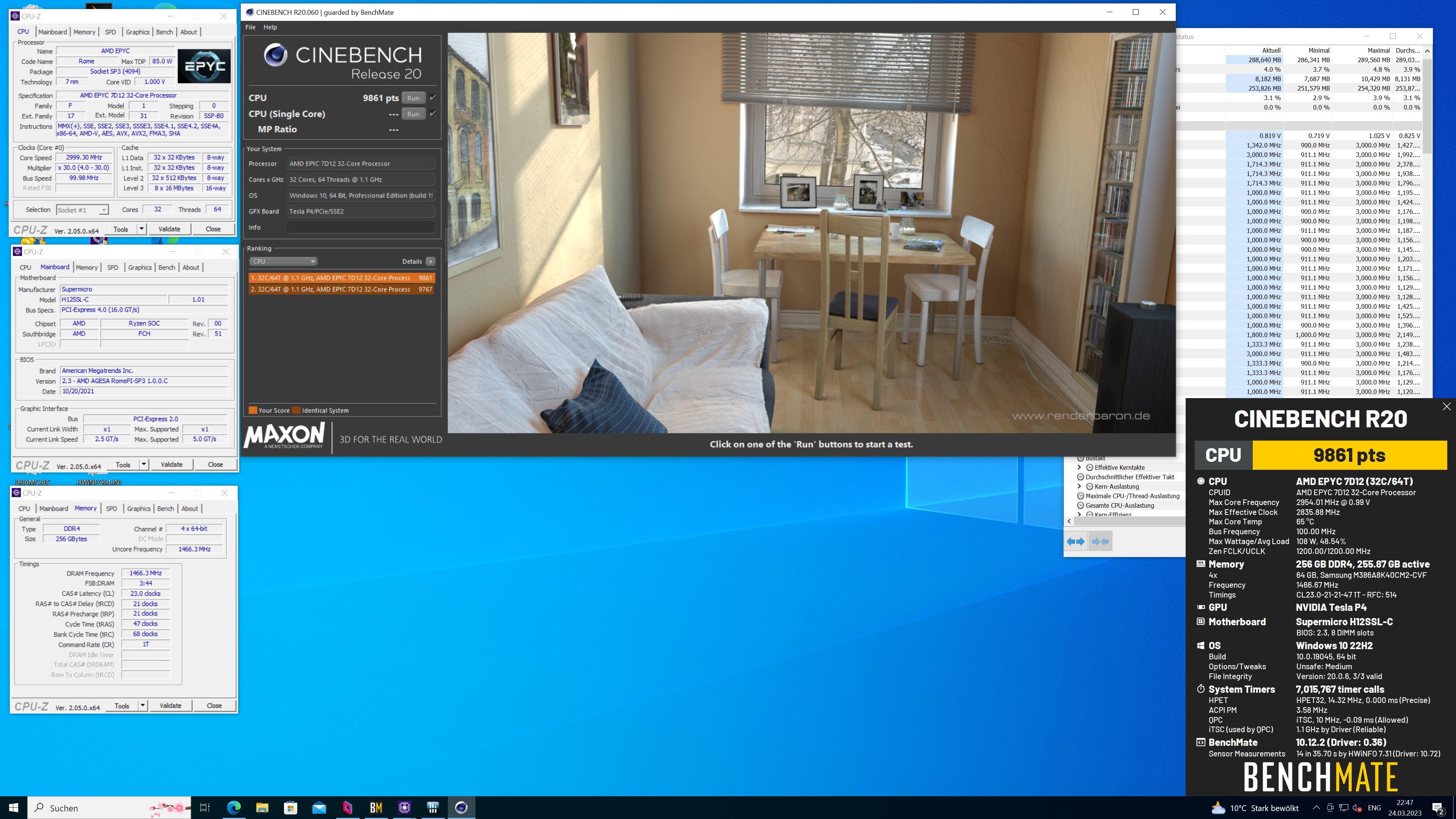Open the Cinebench File menu
Image resolution: width=1456 pixels, height=819 pixels.
250,27
